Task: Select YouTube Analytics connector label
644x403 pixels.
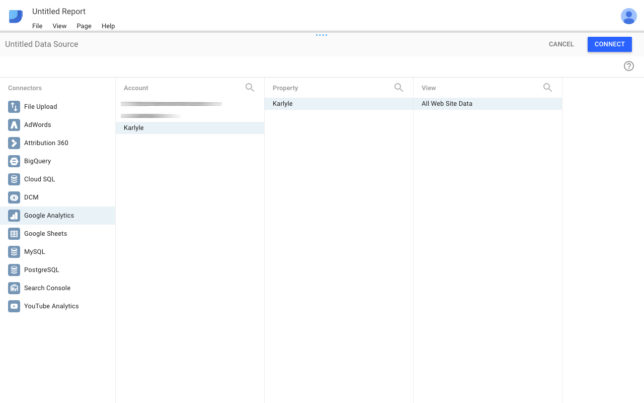Action: 51,306
